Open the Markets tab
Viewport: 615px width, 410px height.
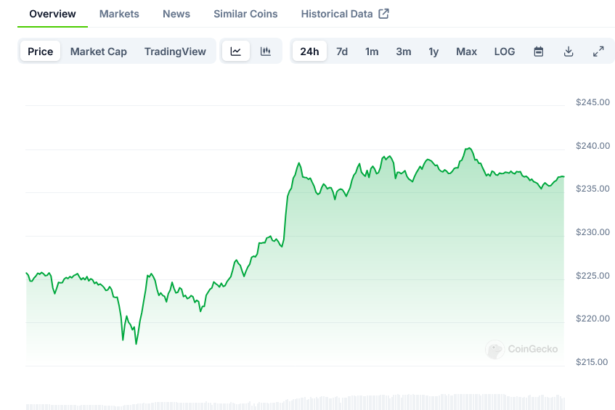click(119, 14)
